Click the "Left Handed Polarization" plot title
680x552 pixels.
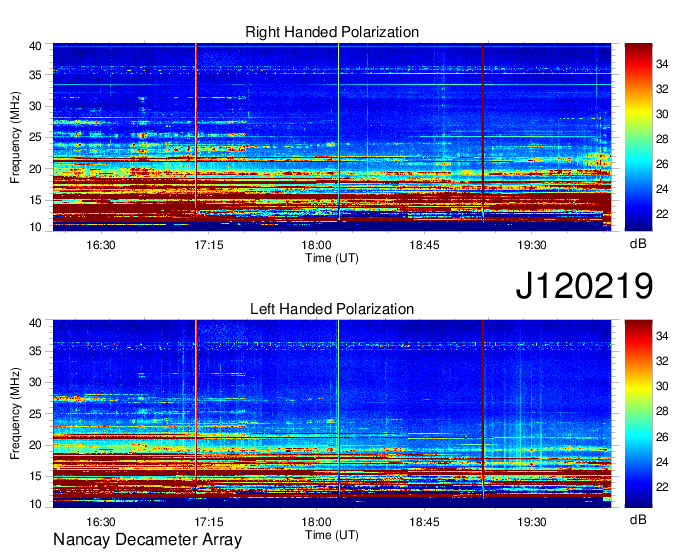click(x=332, y=309)
